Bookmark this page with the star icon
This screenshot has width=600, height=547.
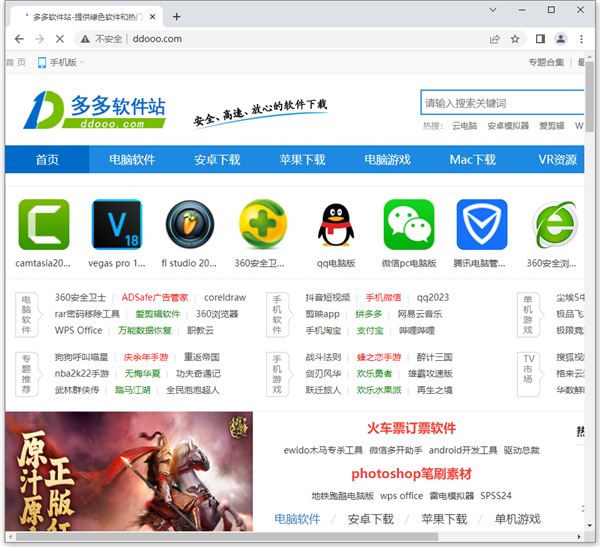(515, 39)
